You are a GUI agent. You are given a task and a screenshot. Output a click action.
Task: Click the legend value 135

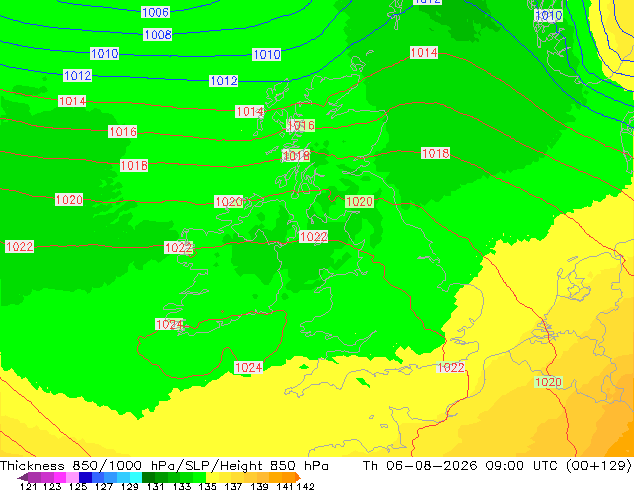(207, 486)
